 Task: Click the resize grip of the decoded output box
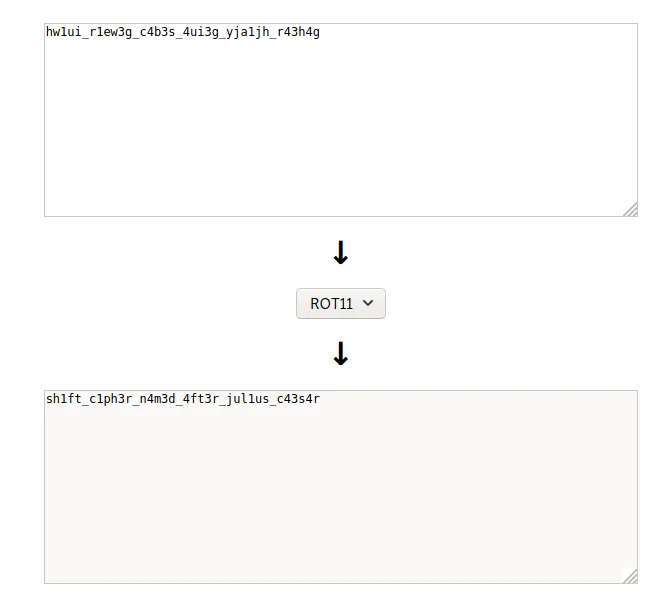pos(630,576)
